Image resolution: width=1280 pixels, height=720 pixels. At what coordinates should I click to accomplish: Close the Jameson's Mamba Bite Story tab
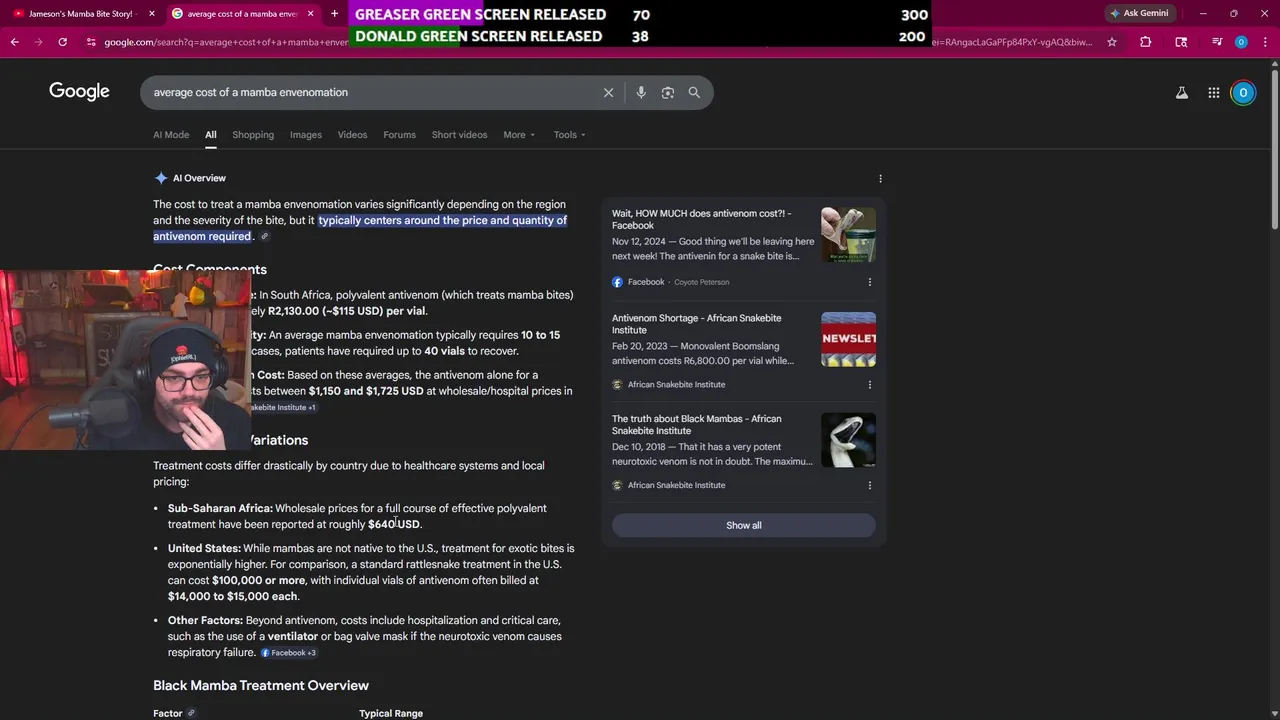pyautogui.click(x=152, y=14)
